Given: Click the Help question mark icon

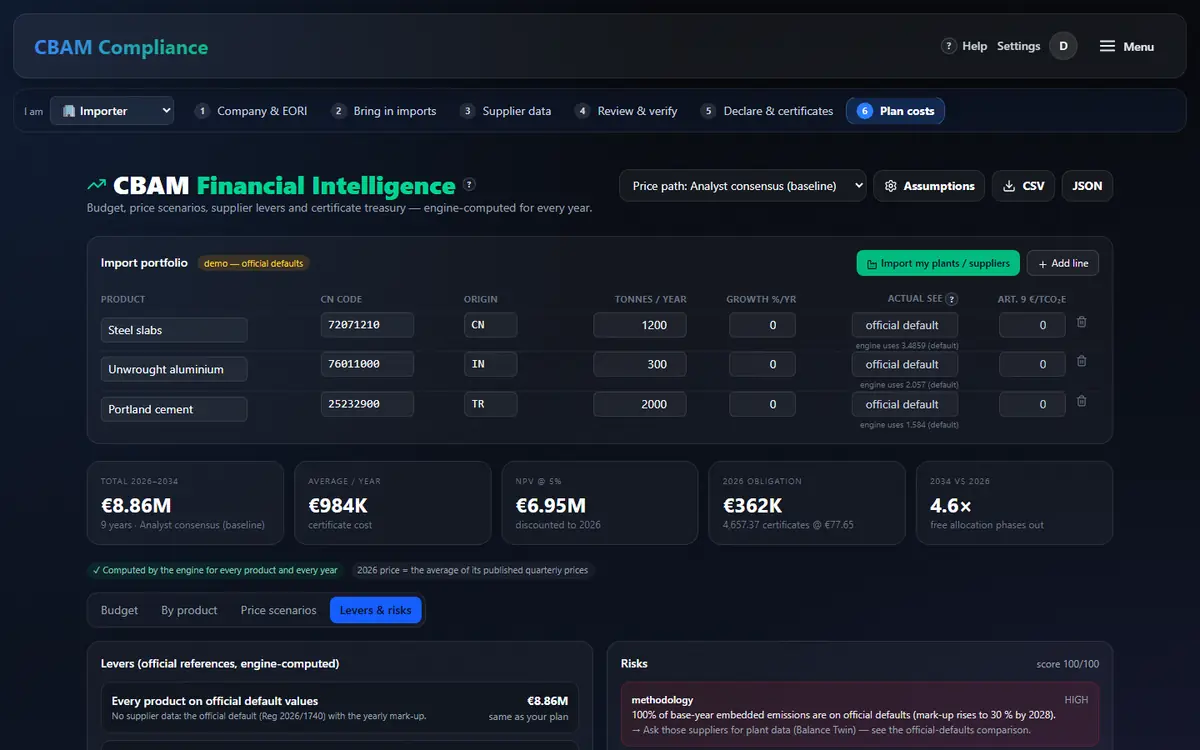Looking at the screenshot, I should click(x=949, y=46).
